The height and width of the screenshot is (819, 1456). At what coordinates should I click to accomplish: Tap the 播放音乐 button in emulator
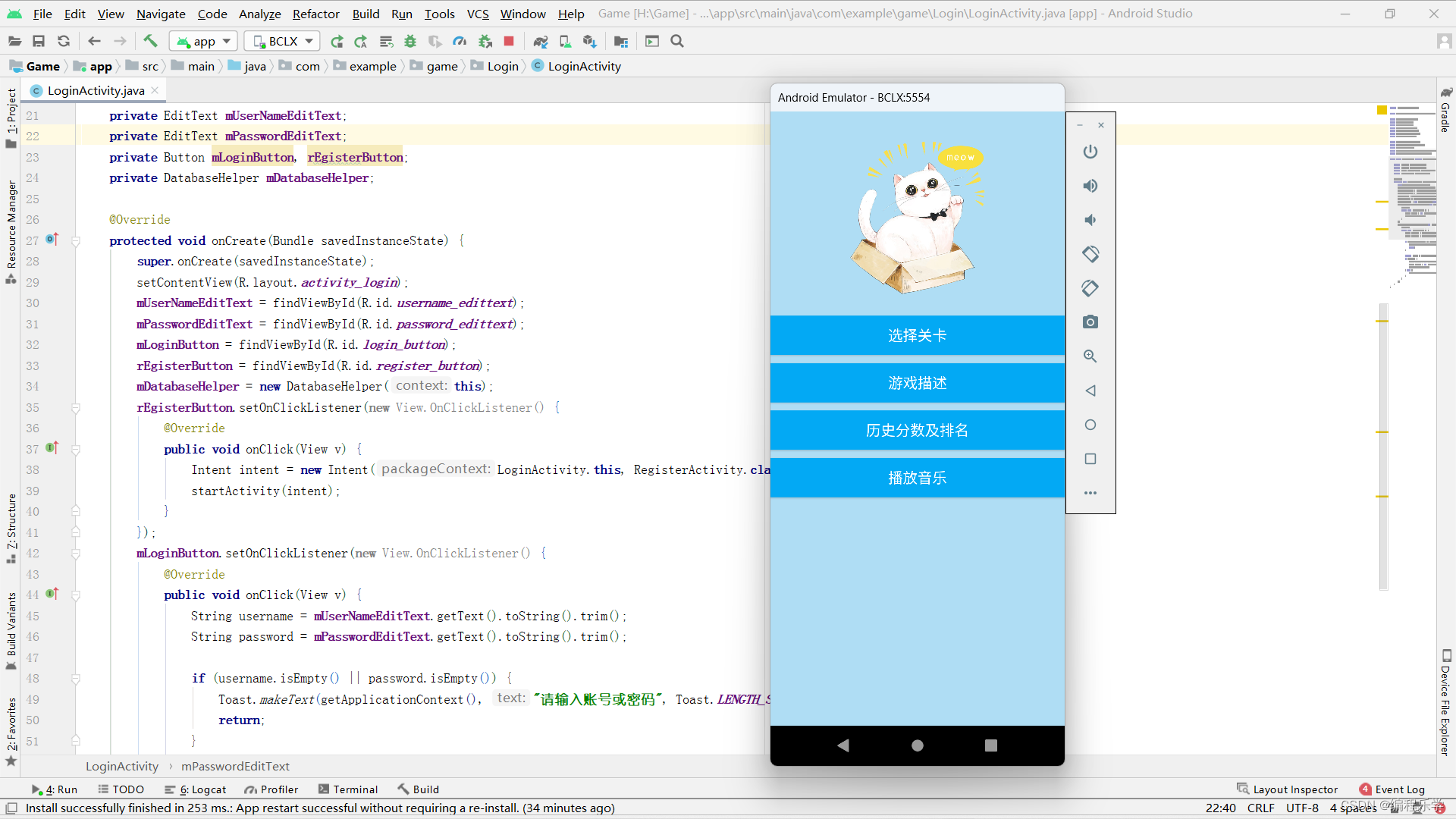pos(917,478)
